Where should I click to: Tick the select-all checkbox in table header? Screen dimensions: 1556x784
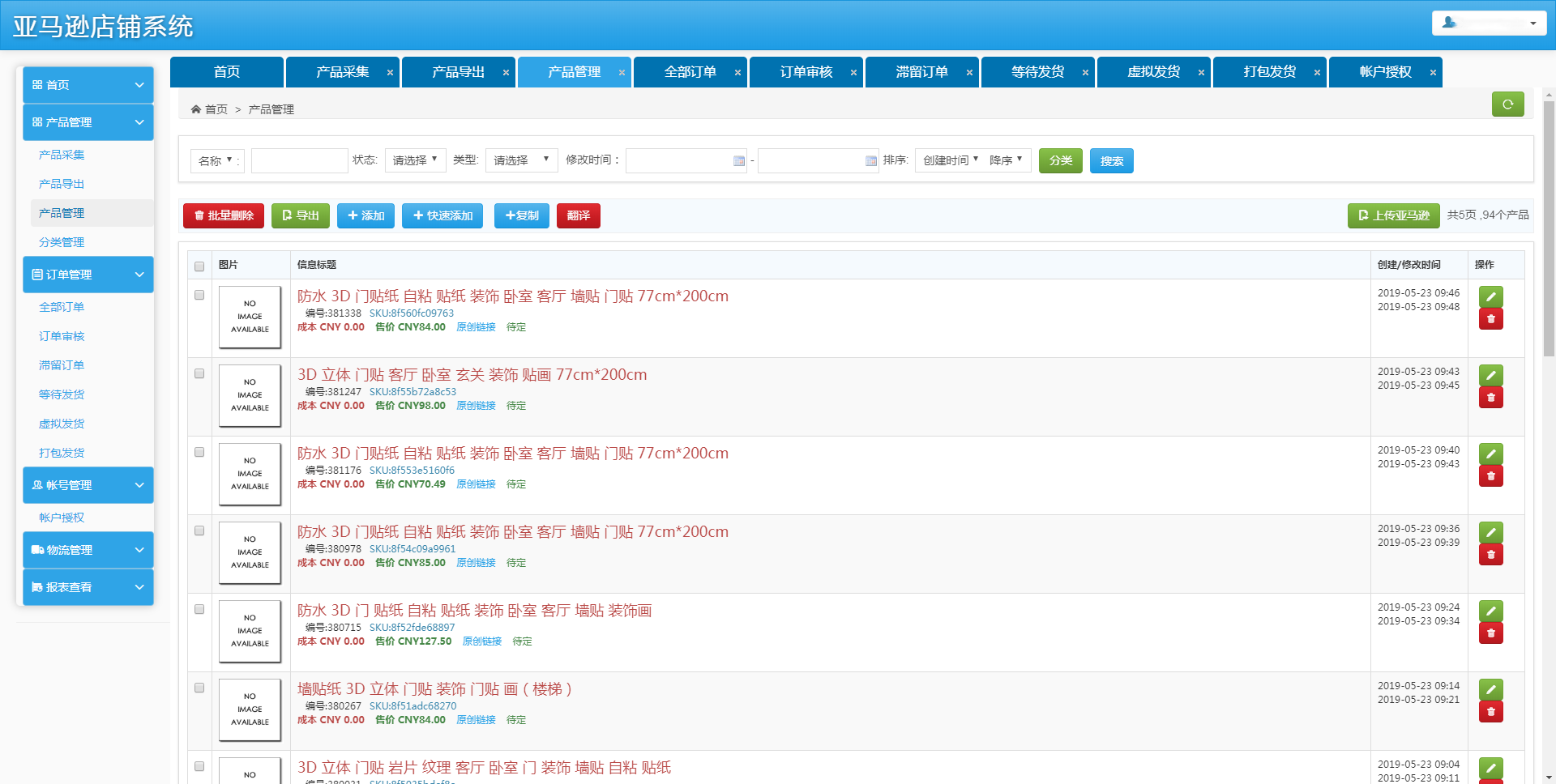(x=199, y=266)
